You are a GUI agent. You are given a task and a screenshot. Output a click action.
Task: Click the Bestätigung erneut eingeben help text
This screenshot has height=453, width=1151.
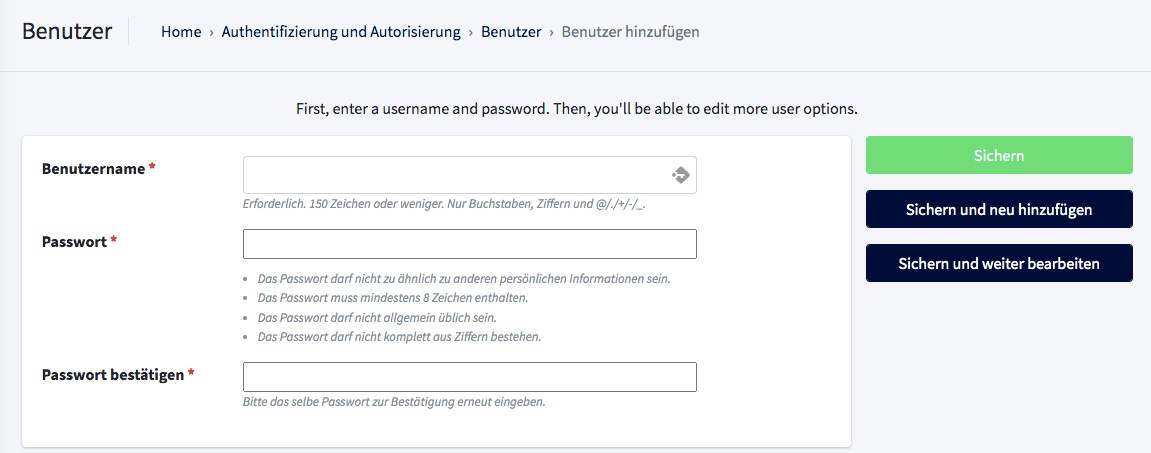pos(394,402)
